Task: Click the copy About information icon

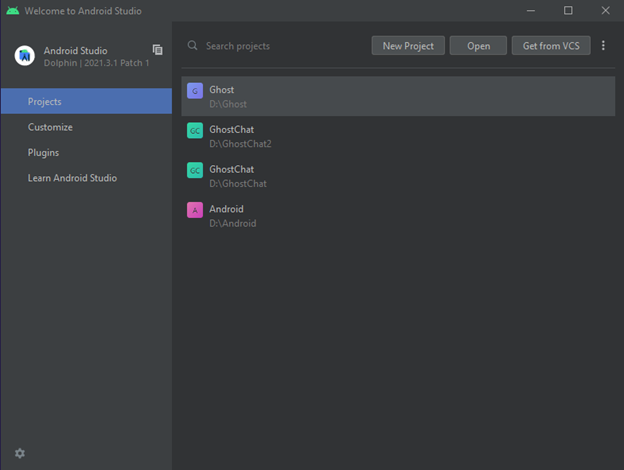Action: [158, 50]
